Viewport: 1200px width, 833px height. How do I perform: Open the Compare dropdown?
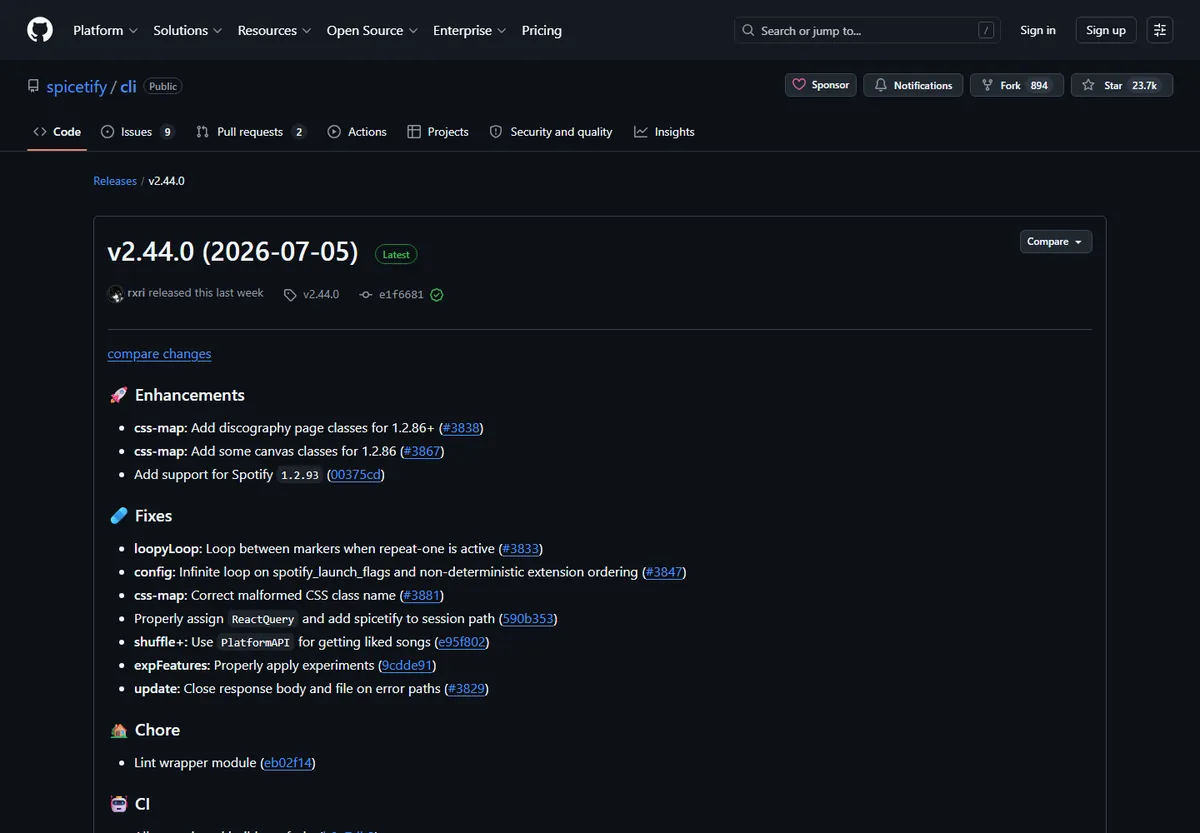point(1056,242)
